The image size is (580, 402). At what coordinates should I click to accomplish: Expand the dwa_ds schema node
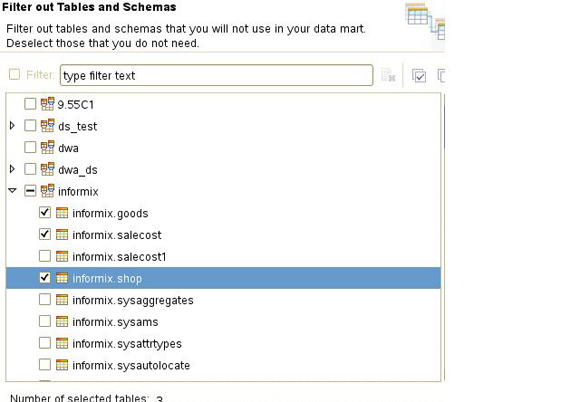(x=12, y=169)
